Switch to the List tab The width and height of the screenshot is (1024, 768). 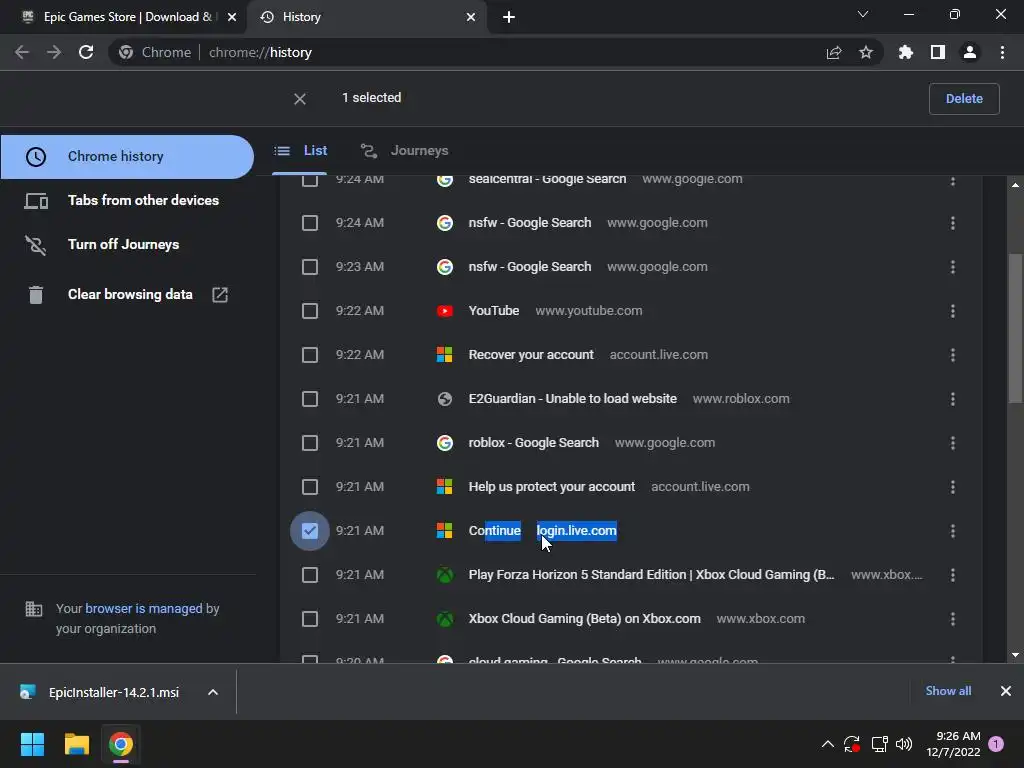point(300,151)
